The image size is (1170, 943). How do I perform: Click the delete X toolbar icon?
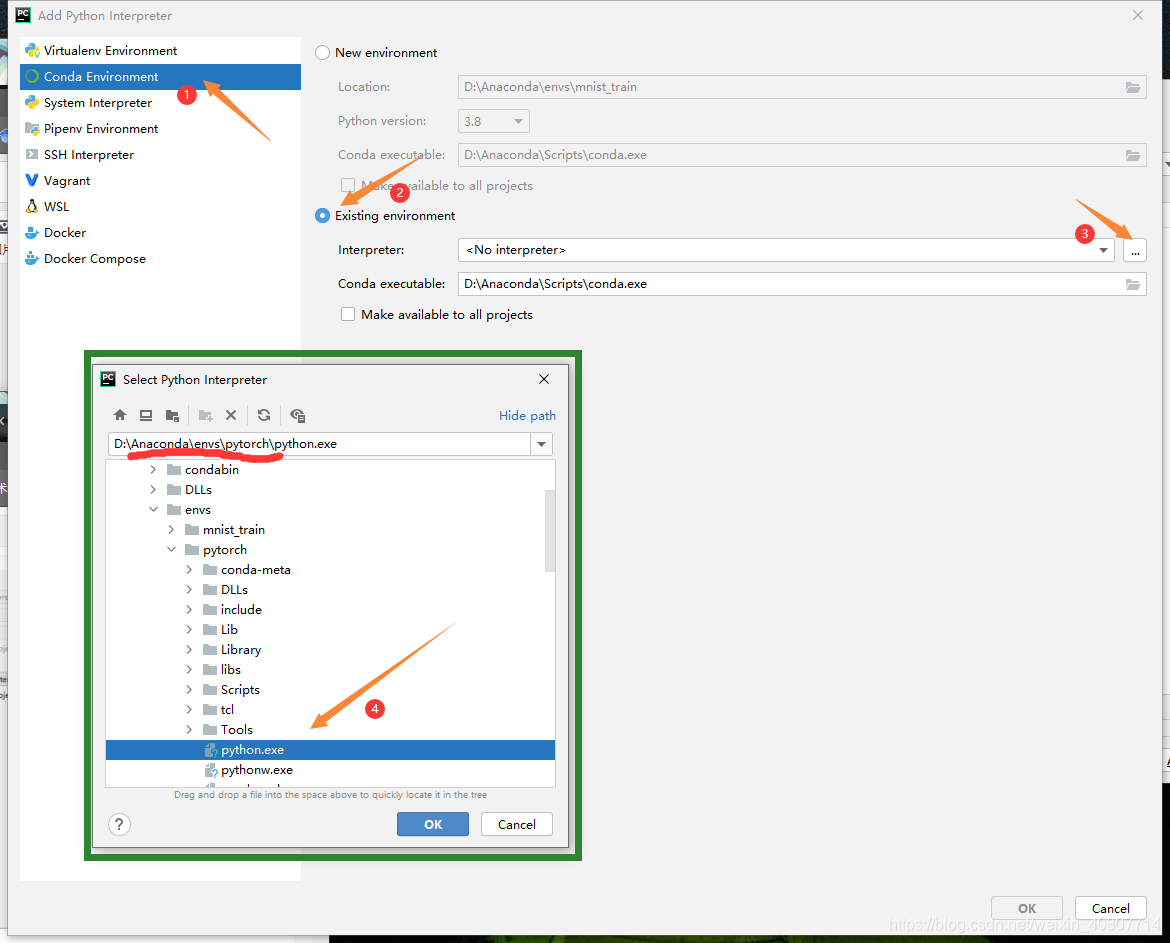coord(231,416)
